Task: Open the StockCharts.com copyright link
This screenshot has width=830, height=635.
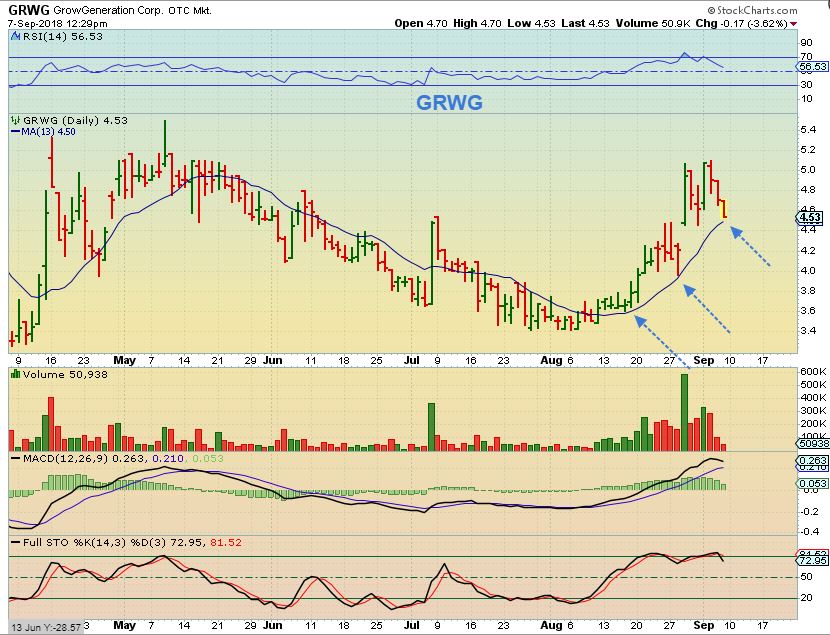Action: click(x=752, y=10)
